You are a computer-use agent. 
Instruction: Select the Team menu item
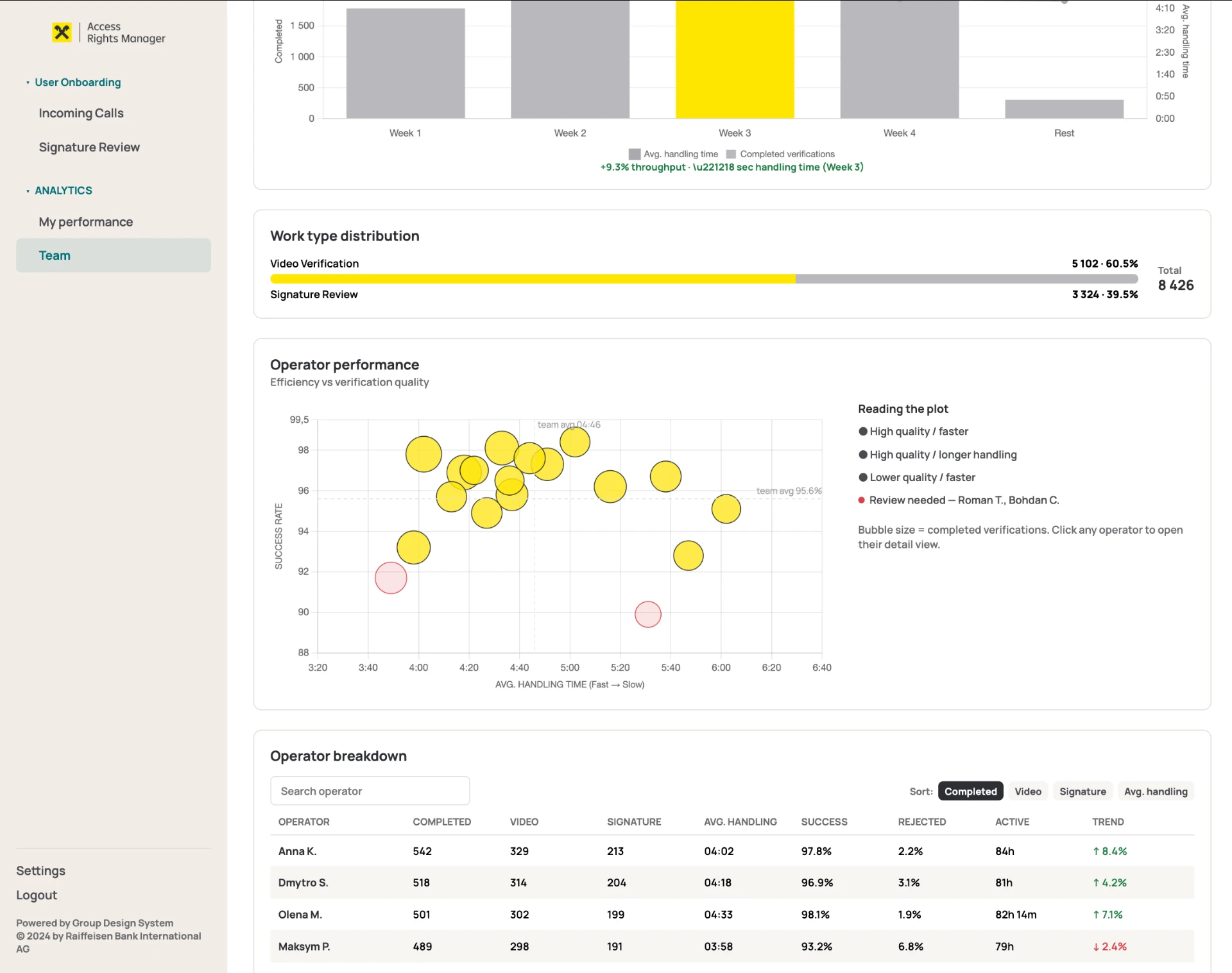(x=114, y=255)
